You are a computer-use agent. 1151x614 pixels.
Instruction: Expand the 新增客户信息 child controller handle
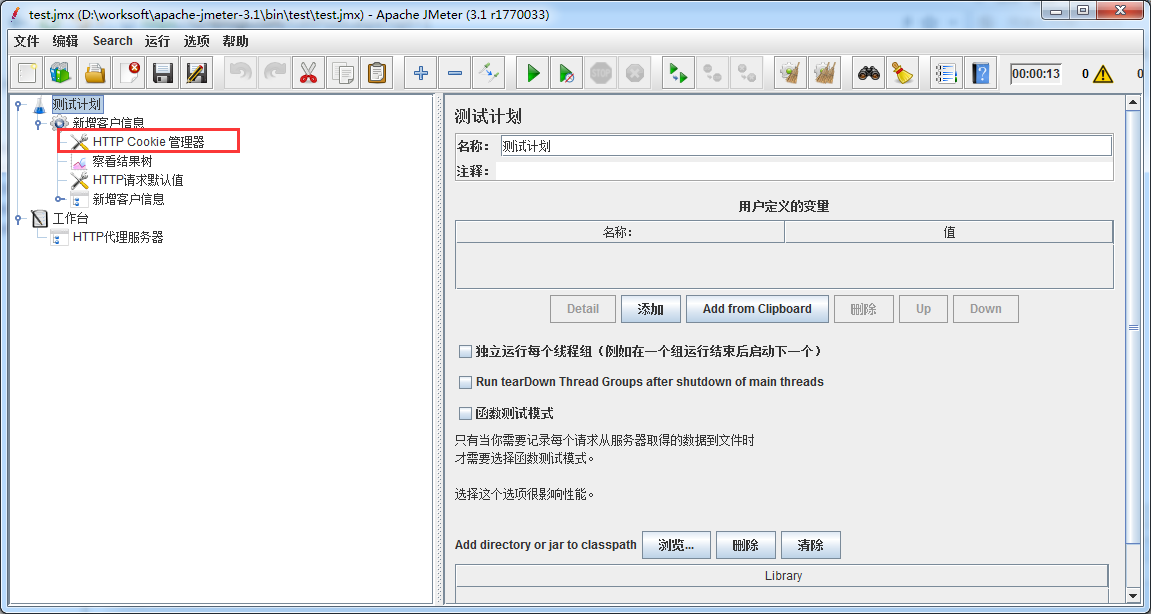tap(59, 199)
